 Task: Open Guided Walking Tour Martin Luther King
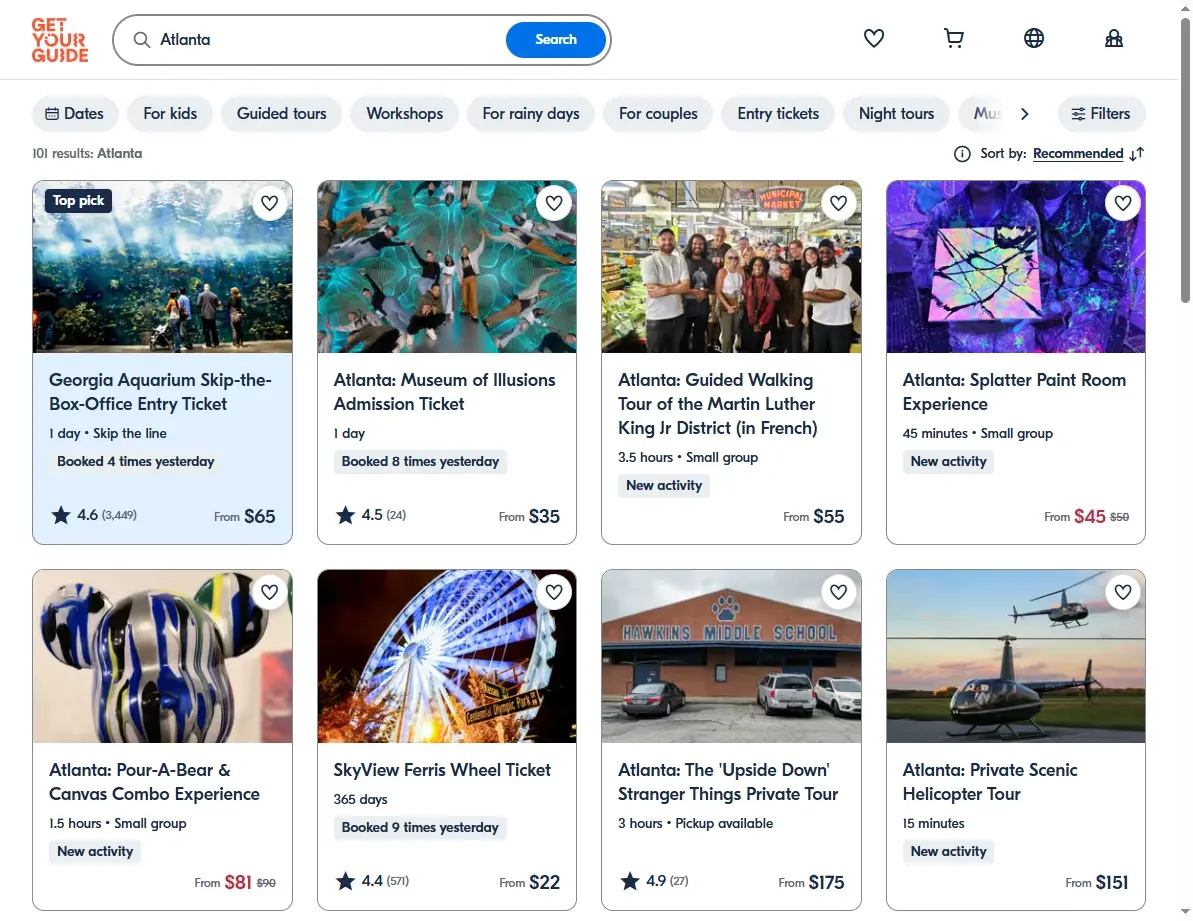(717, 404)
